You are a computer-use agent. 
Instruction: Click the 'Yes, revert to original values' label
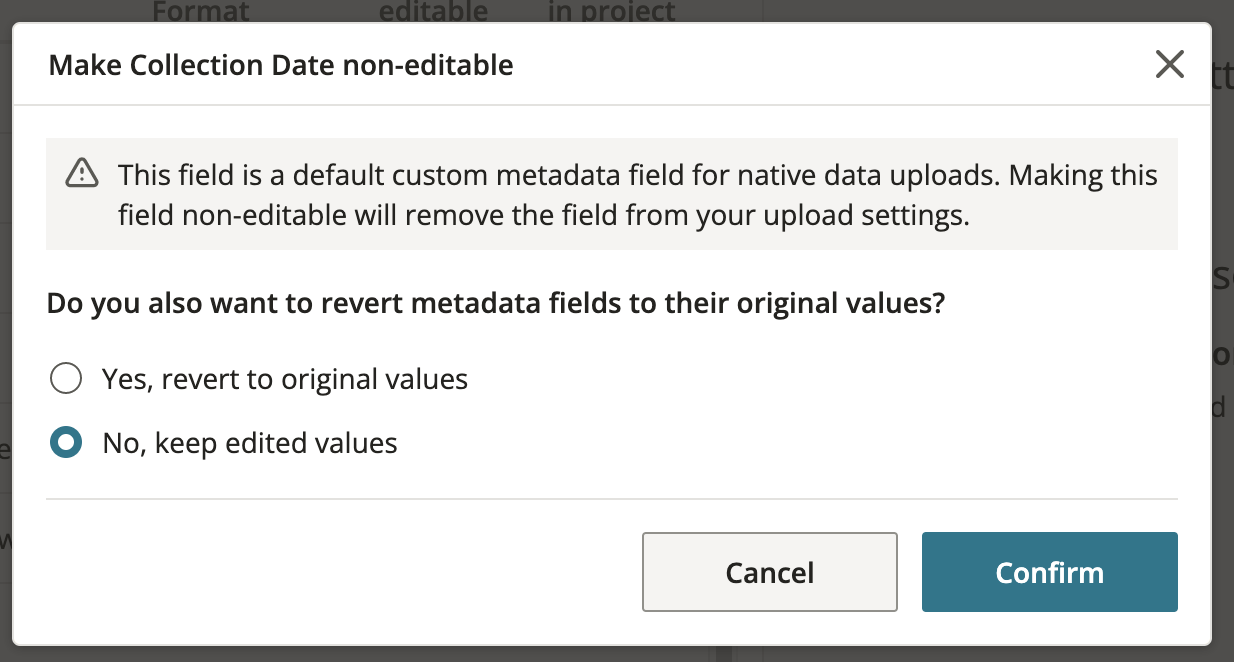(x=285, y=379)
